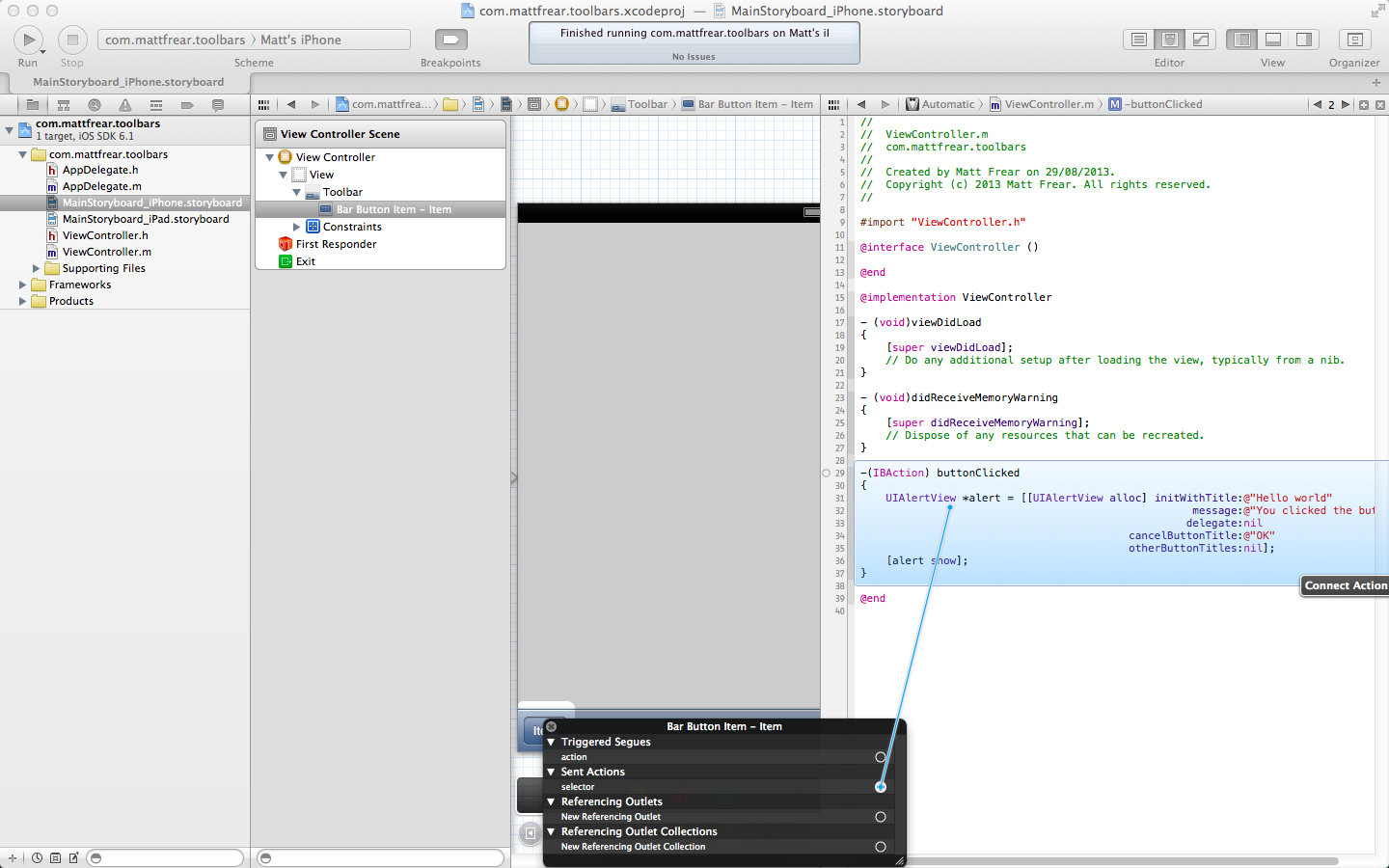The width and height of the screenshot is (1389, 868).
Task: Click the Run button
Action: (28, 40)
